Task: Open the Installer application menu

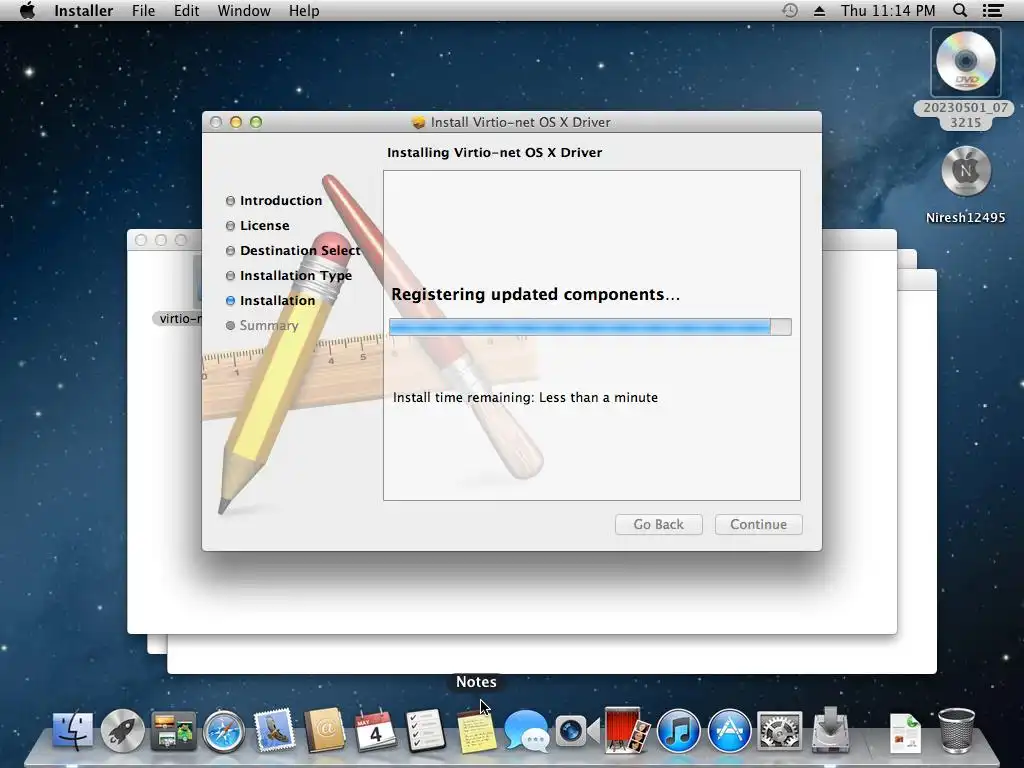Action: click(x=84, y=10)
